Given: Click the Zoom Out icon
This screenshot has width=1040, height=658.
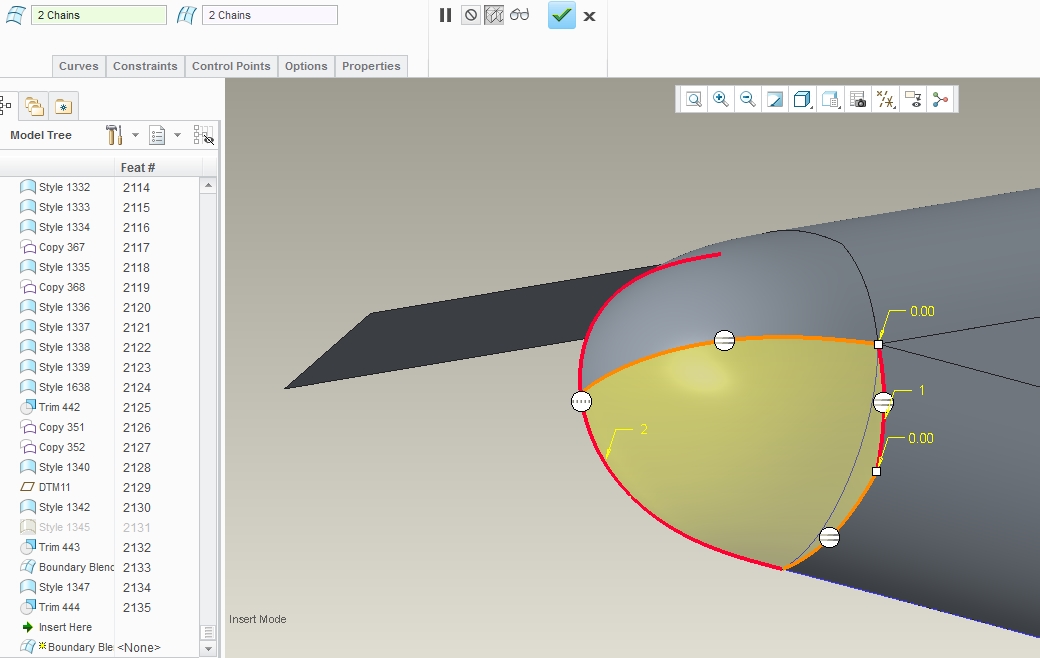Looking at the screenshot, I should 748,99.
